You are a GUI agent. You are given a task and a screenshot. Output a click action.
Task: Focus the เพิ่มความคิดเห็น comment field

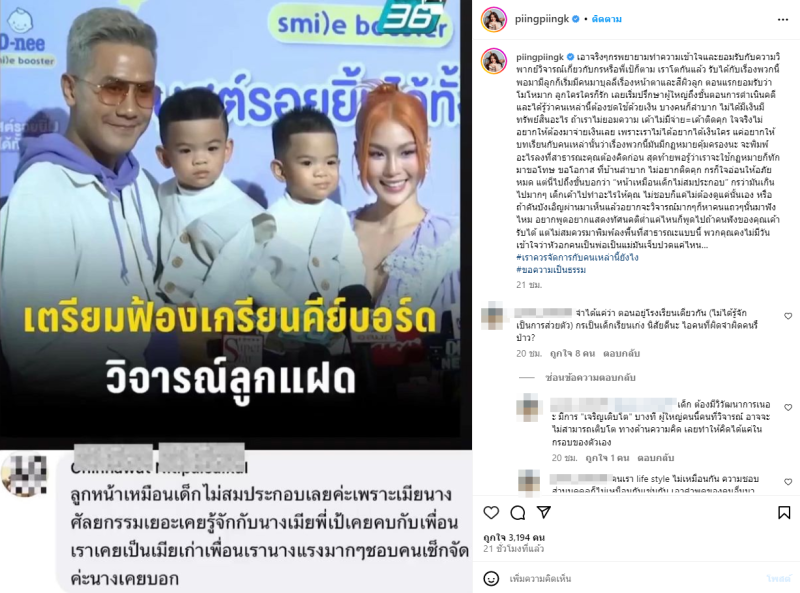click(633, 579)
